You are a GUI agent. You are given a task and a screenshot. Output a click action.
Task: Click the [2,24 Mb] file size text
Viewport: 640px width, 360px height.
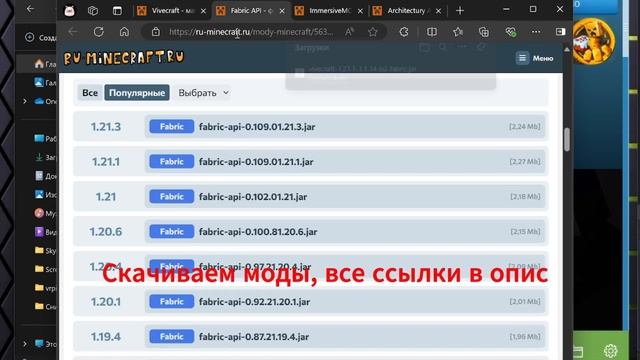point(524,127)
